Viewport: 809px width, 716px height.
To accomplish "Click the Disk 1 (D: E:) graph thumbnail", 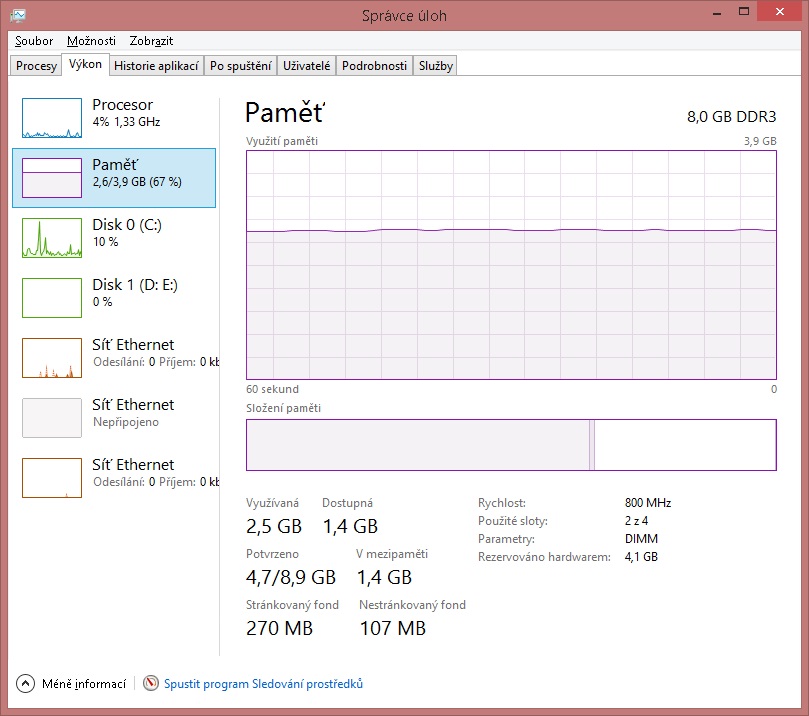I will point(52,298).
